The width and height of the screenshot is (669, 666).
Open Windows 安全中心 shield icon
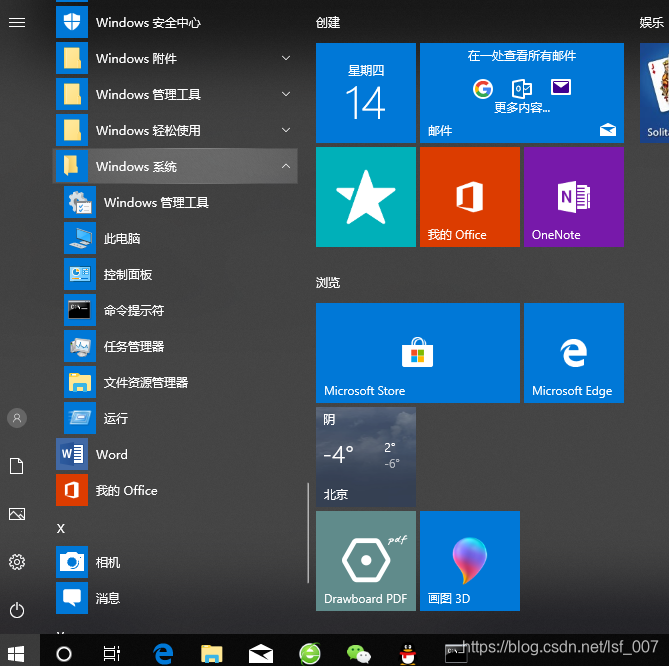72,22
